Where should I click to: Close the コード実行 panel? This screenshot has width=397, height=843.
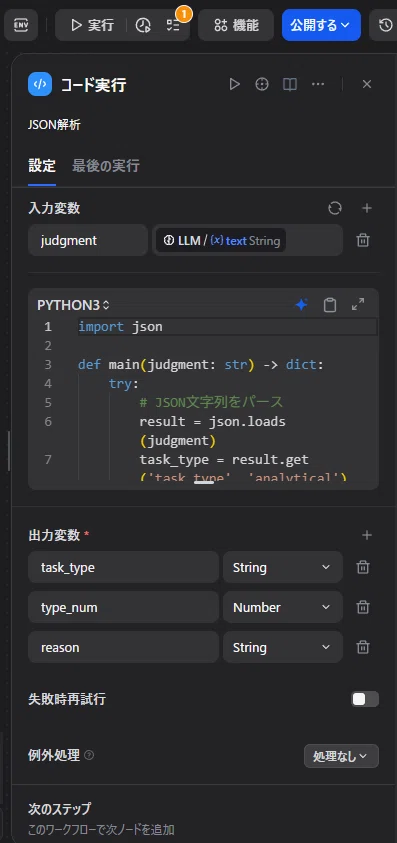(367, 84)
